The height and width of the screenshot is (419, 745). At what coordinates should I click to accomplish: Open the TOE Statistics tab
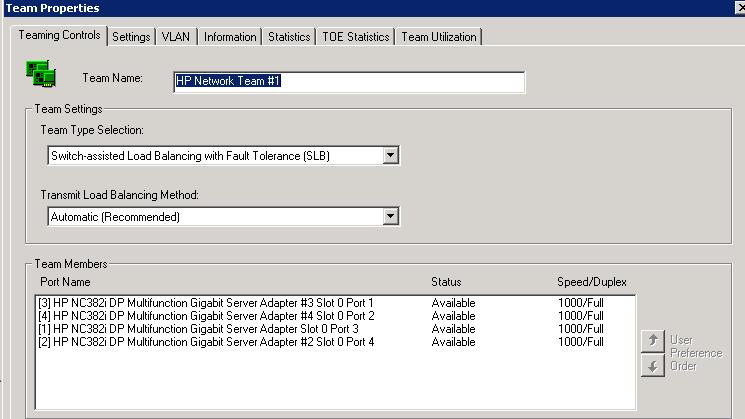[x=356, y=37]
